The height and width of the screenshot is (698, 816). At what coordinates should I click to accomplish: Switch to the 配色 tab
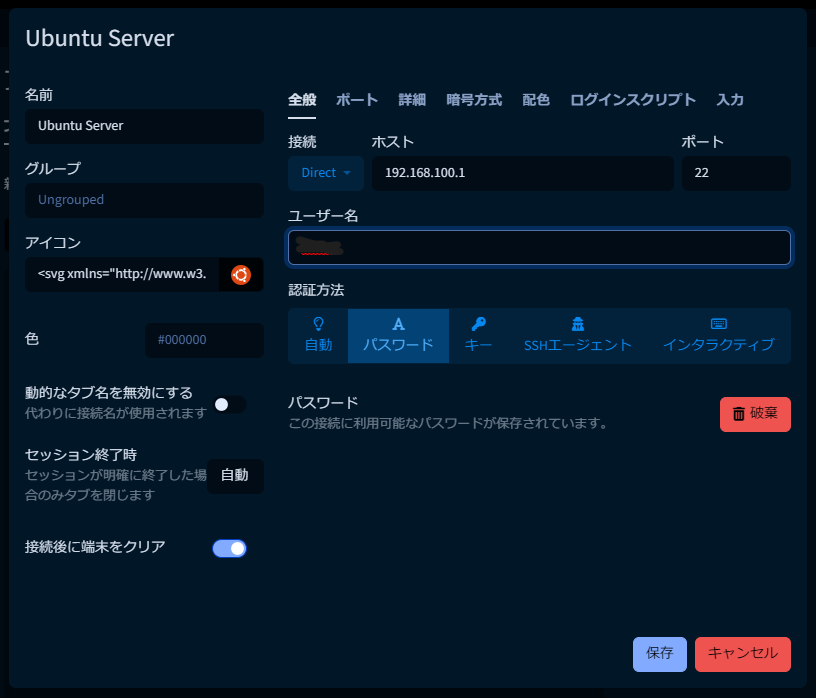point(535,99)
